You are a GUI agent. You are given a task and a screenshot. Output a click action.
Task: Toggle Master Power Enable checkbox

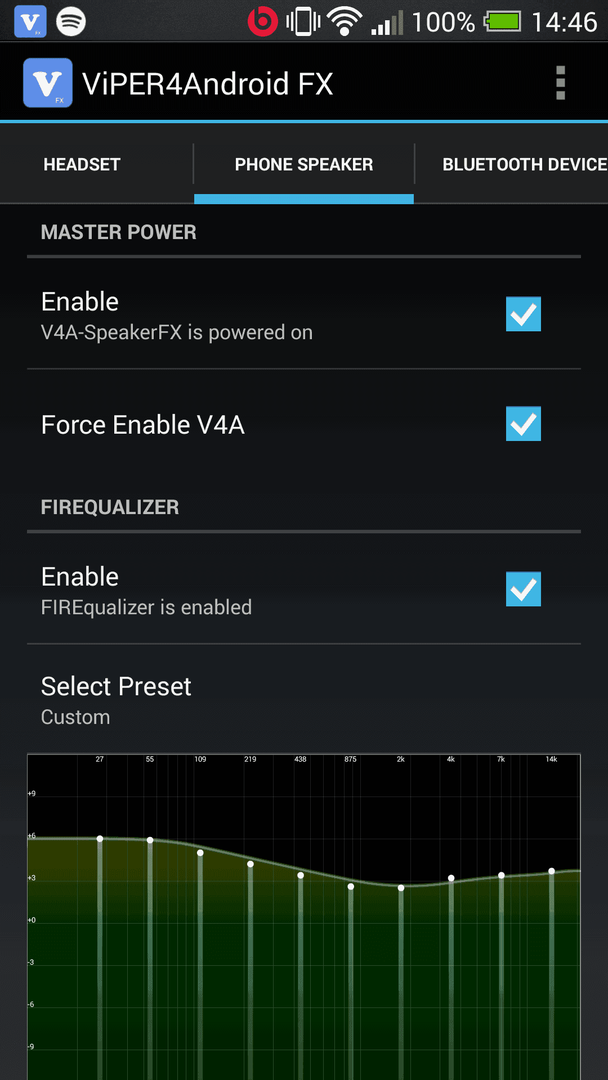523,314
